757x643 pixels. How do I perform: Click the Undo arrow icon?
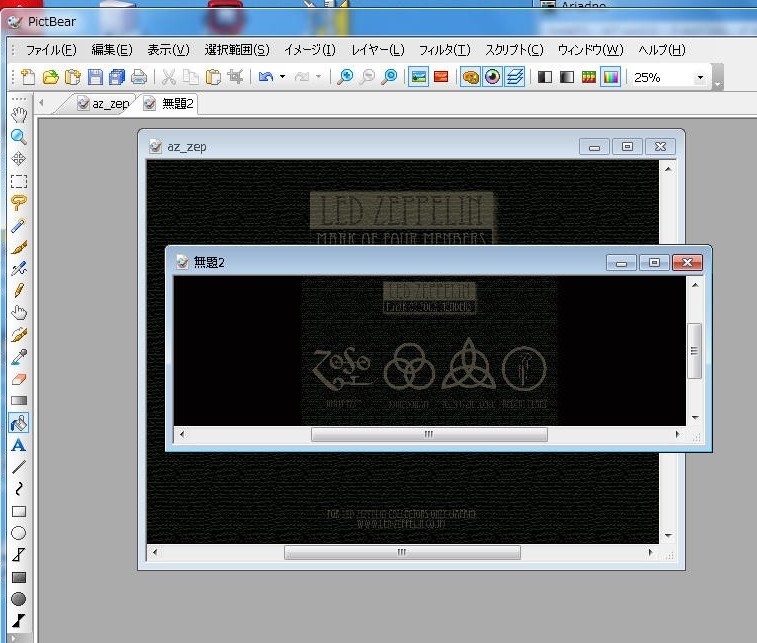pos(266,77)
